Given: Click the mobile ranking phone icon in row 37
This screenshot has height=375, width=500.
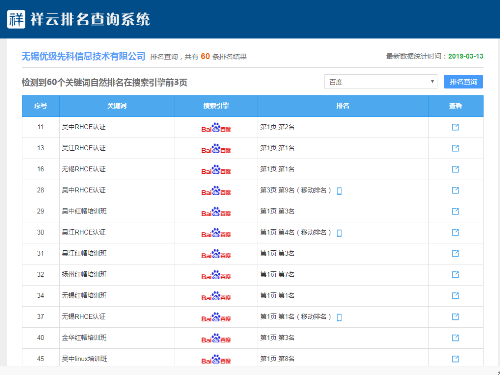Looking at the screenshot, I should 339,317.
